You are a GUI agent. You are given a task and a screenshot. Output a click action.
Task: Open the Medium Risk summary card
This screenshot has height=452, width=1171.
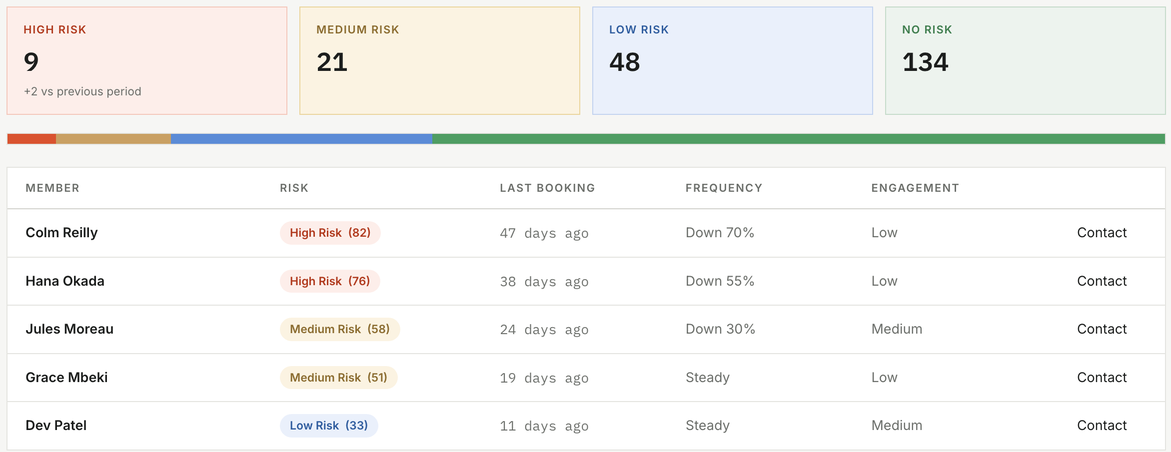(440, 61)
